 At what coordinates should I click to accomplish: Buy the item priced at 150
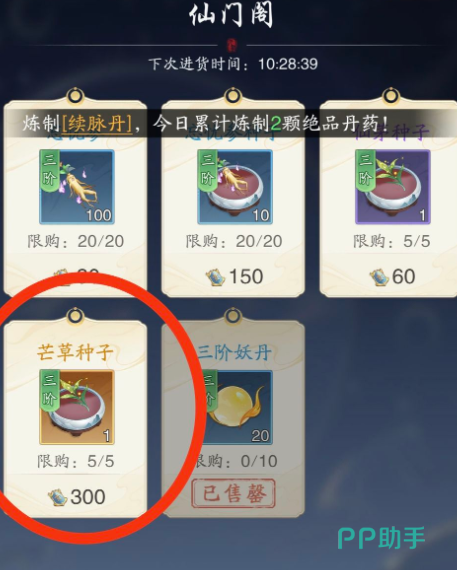[234, 277]
